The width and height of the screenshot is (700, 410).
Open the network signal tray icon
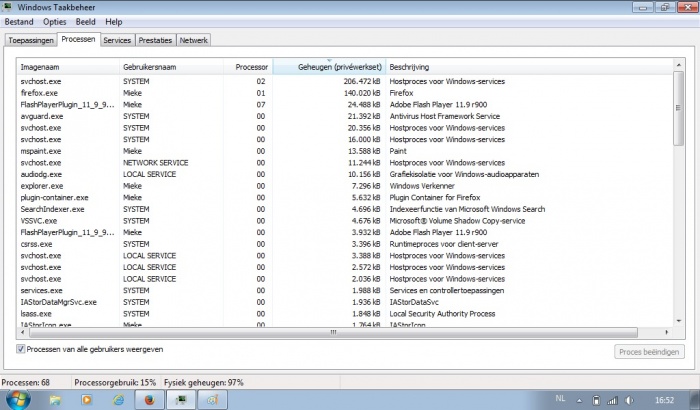click(612, 401)
